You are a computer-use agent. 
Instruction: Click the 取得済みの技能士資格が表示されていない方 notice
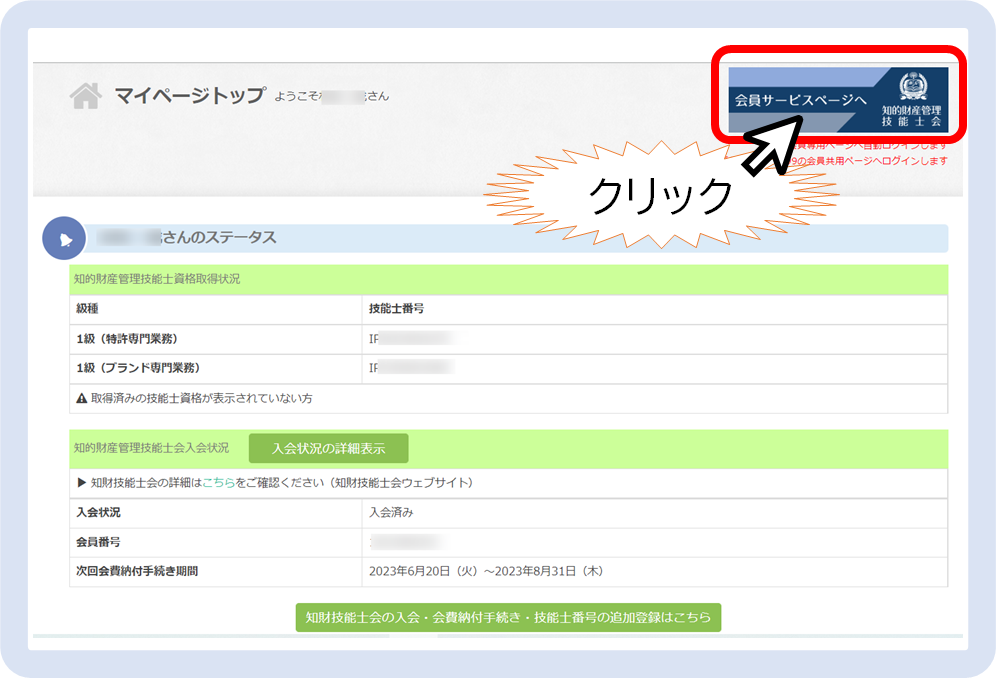[201, 398]
